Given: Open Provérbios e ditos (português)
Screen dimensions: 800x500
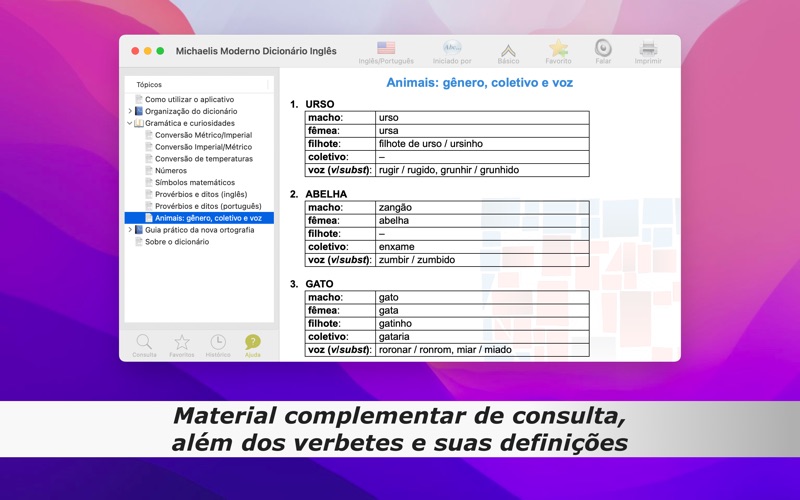Looking at the screenshot, I should (208, 206).
